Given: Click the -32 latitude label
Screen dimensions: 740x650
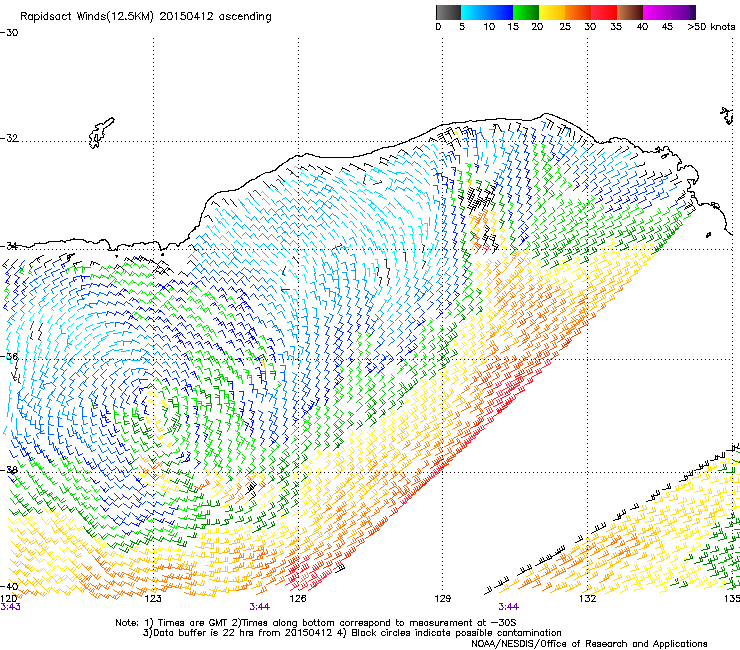Looking at the screenshot, I should 9,138.
